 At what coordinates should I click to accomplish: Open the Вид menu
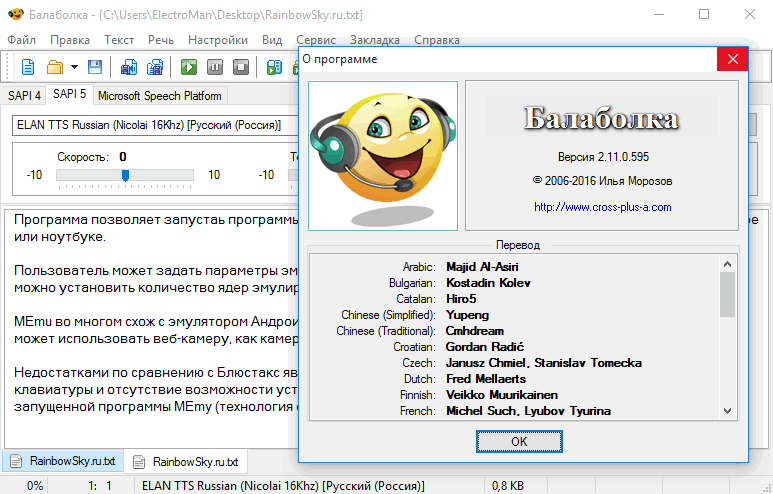pos(272,40)
